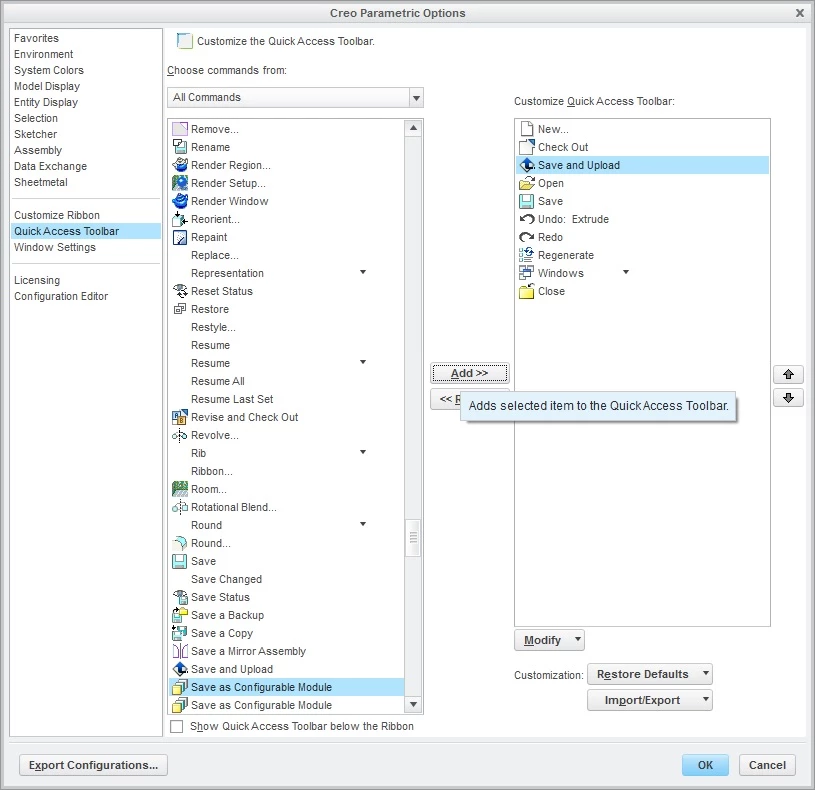The image size is (815, 790).
Task: Move selected toolbar item down arrow
Action: tap(788, 398)
